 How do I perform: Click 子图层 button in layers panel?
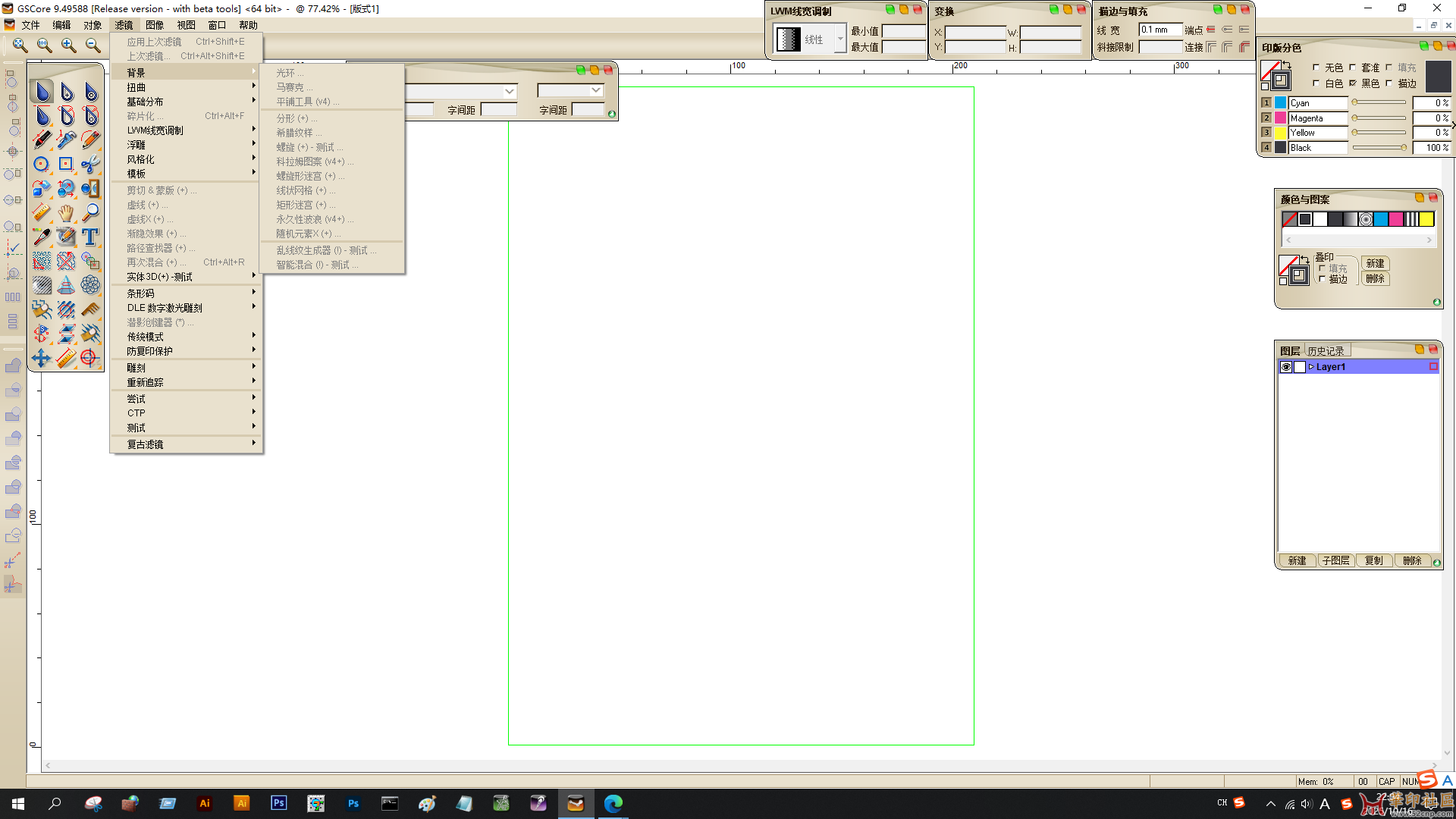[1335, 560]
